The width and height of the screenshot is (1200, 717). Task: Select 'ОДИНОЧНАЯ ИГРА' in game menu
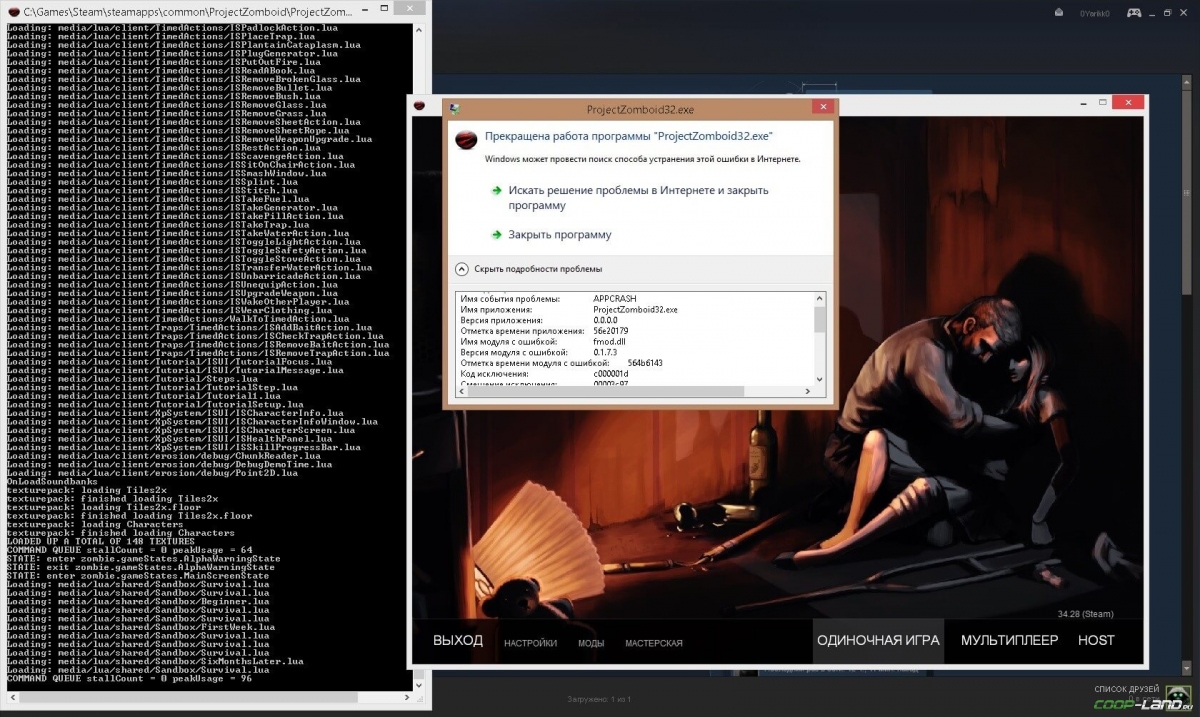pyautogui.click(x=878, y=641)
